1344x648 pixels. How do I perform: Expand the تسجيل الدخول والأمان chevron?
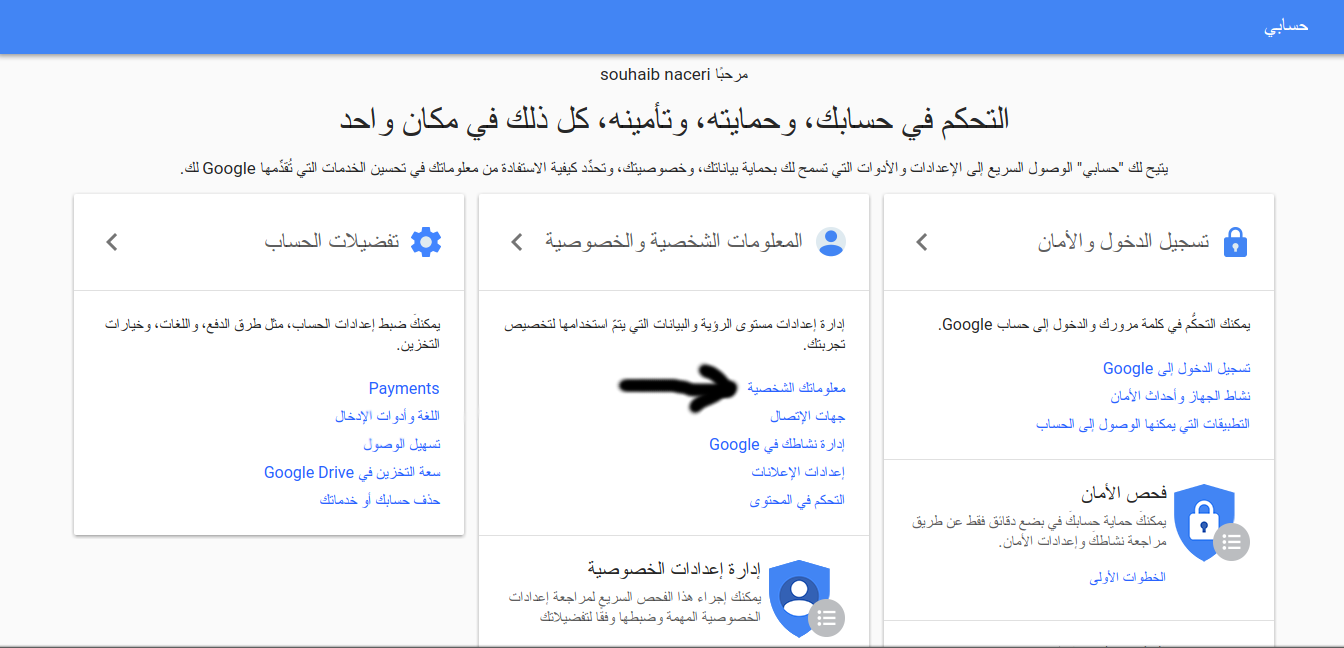[x=922, y=242]
